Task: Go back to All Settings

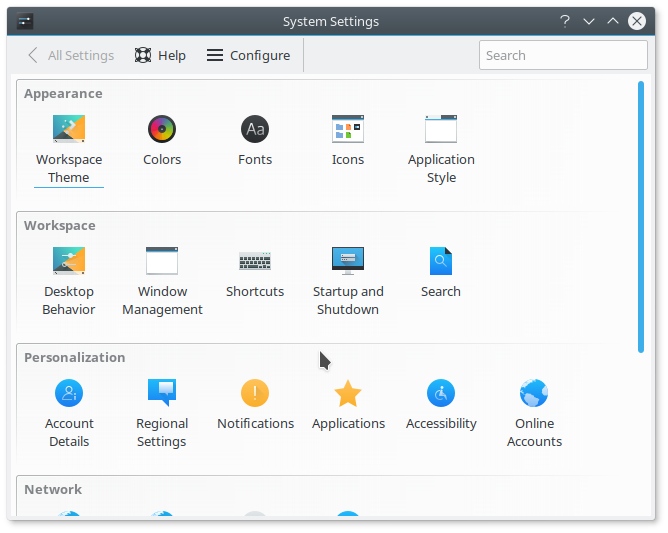Action: [x=71, y=55]
